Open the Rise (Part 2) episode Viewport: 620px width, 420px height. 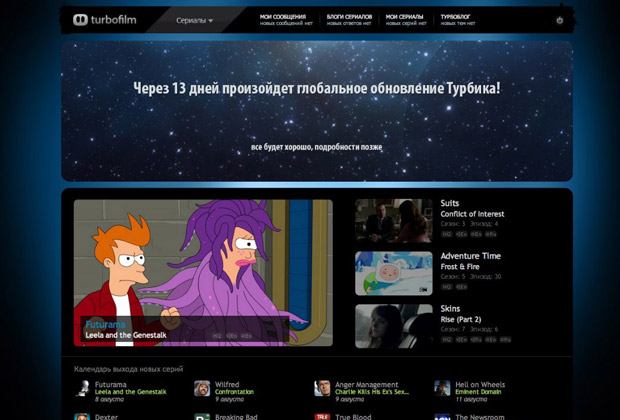click(461, 320)
